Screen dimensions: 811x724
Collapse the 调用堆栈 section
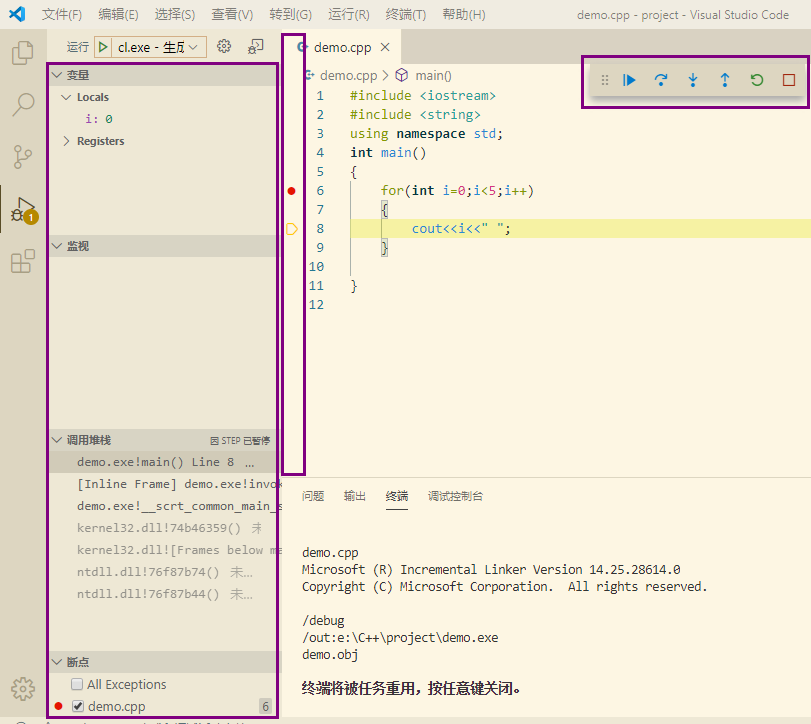[x=57, y=440]
